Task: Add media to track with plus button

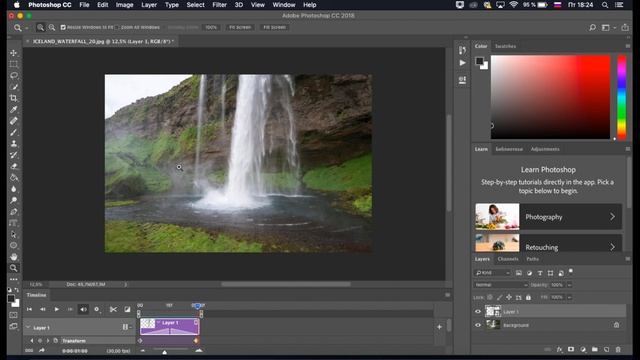Action: [440, 327]
